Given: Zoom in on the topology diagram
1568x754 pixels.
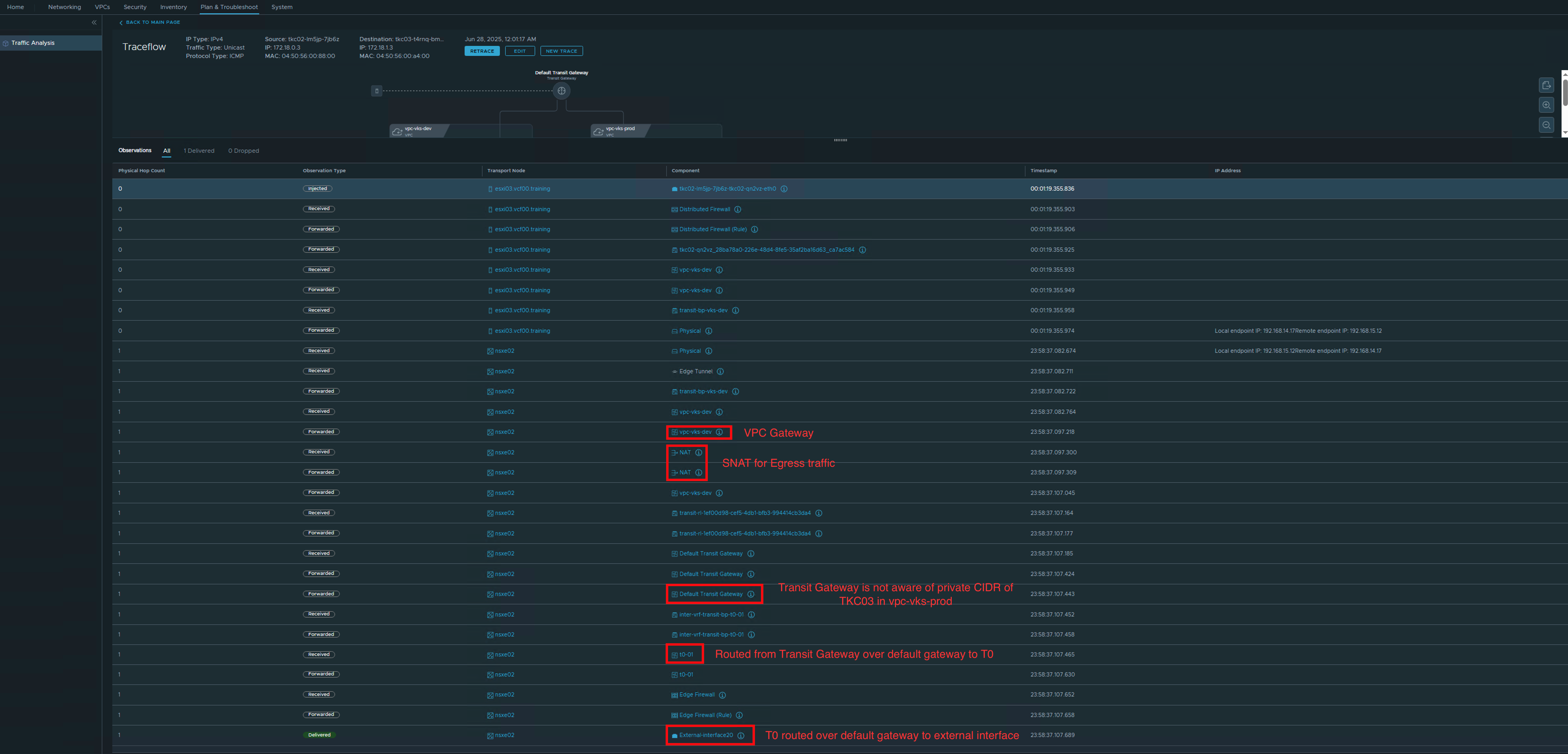Looking at the screenshot, I should pyautogui.click(x=1546, y=105).
